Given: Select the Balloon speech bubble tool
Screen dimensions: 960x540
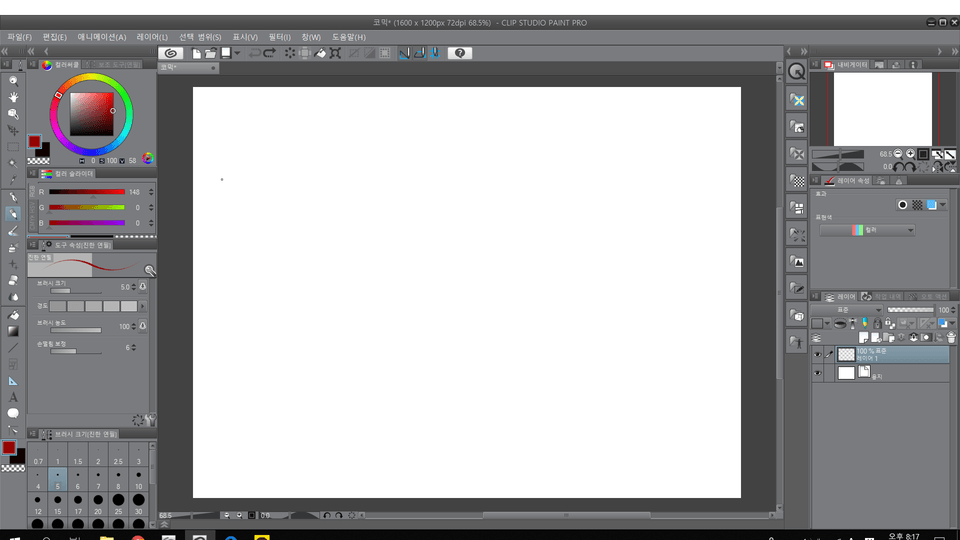Looking at the screenshot, I should tap(13, 413).
